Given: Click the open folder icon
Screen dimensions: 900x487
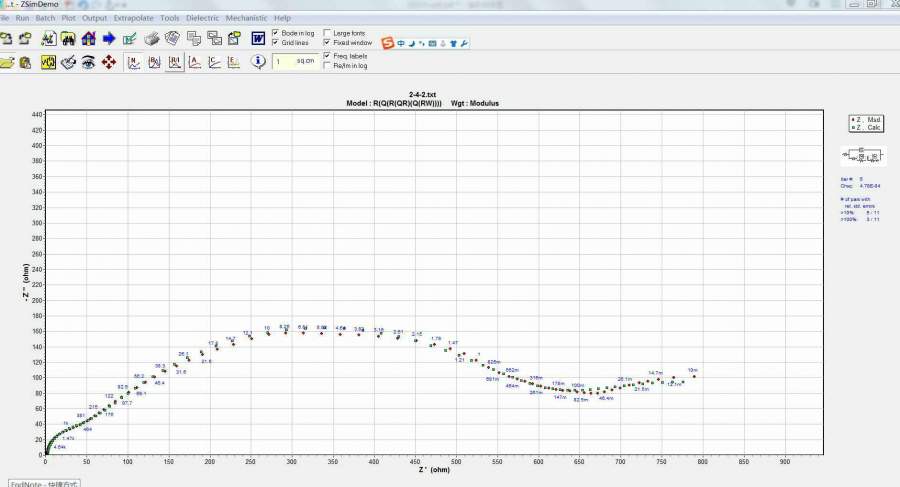Looking at the screenshot, I should tap(7, 62).
